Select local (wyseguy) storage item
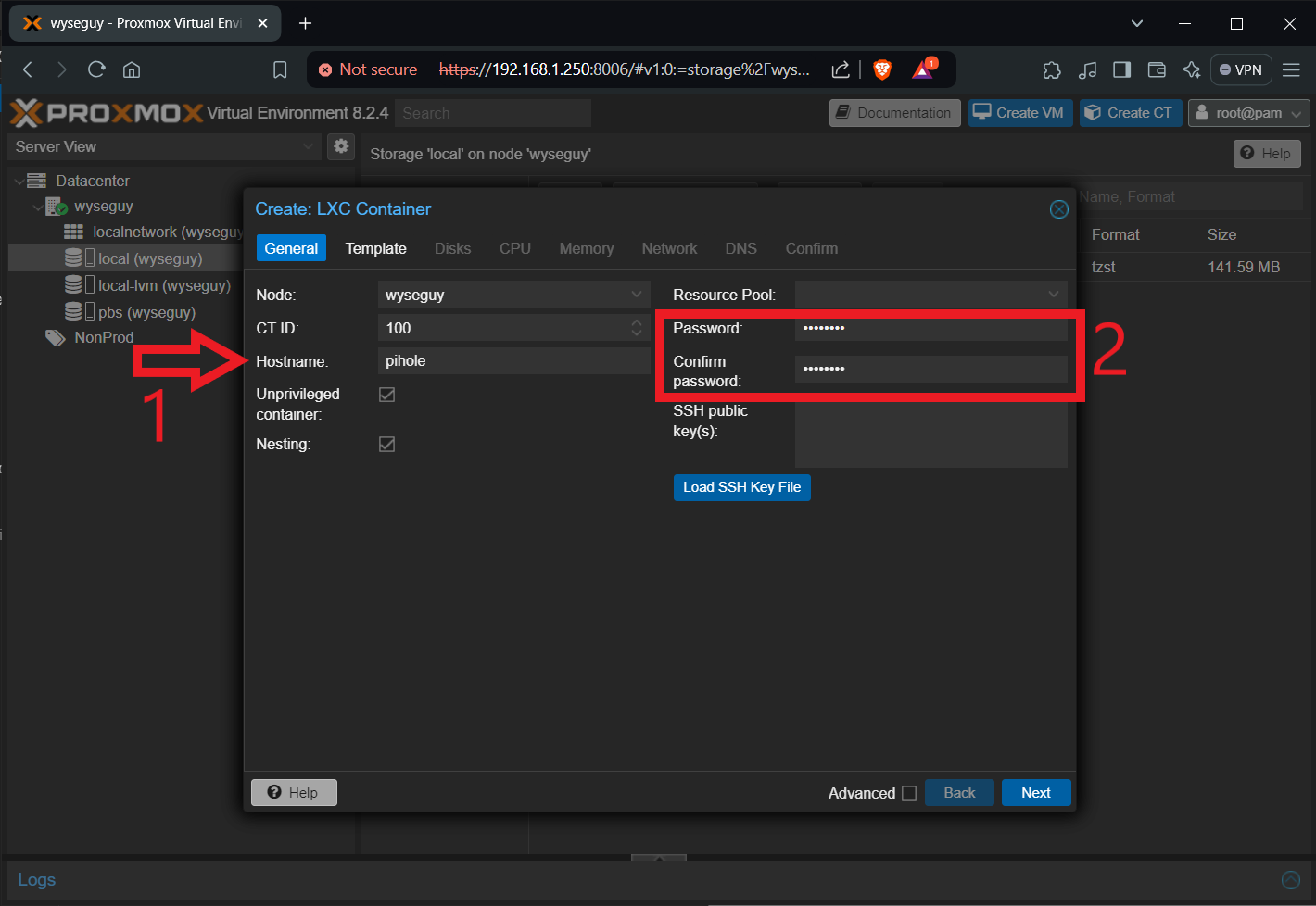1316x906 pixels. pos(133,258)
